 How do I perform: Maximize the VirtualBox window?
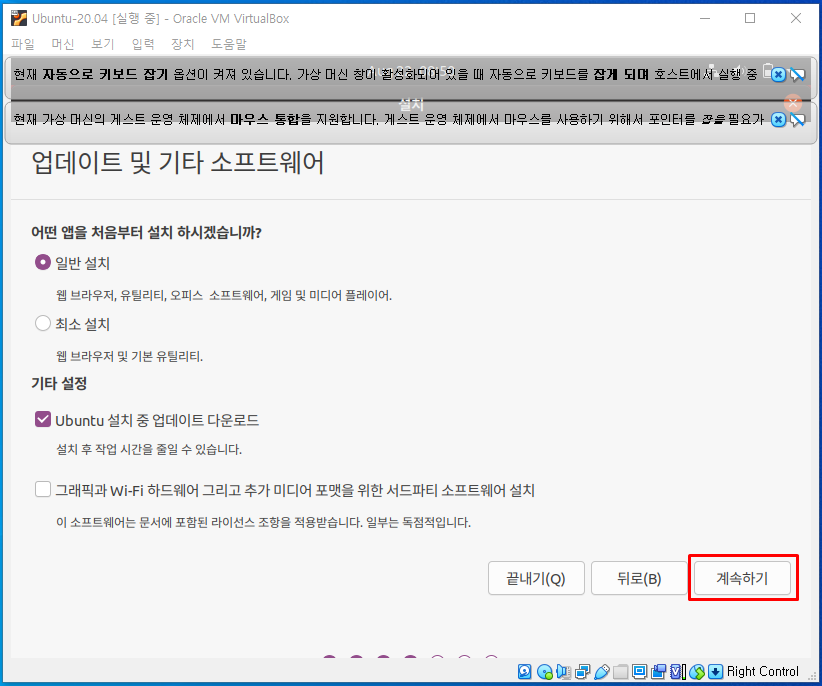(750, 18)
